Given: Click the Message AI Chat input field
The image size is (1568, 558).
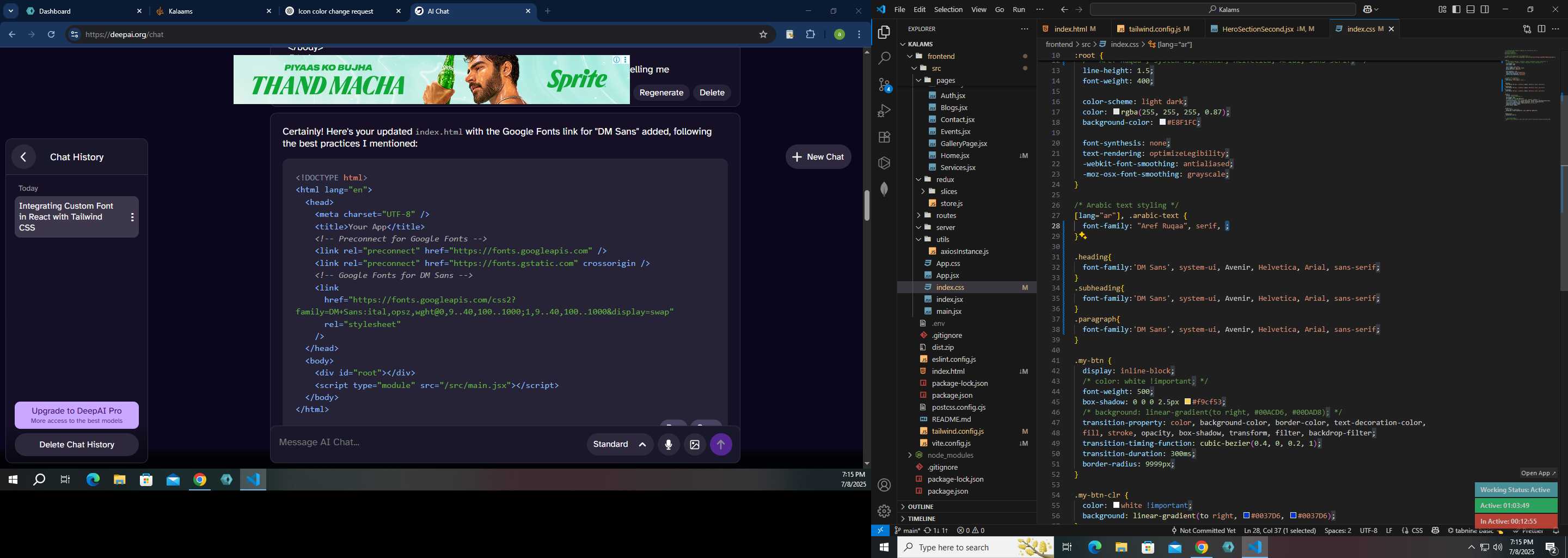Looking at the screenshot, I should tap(429, 443).
